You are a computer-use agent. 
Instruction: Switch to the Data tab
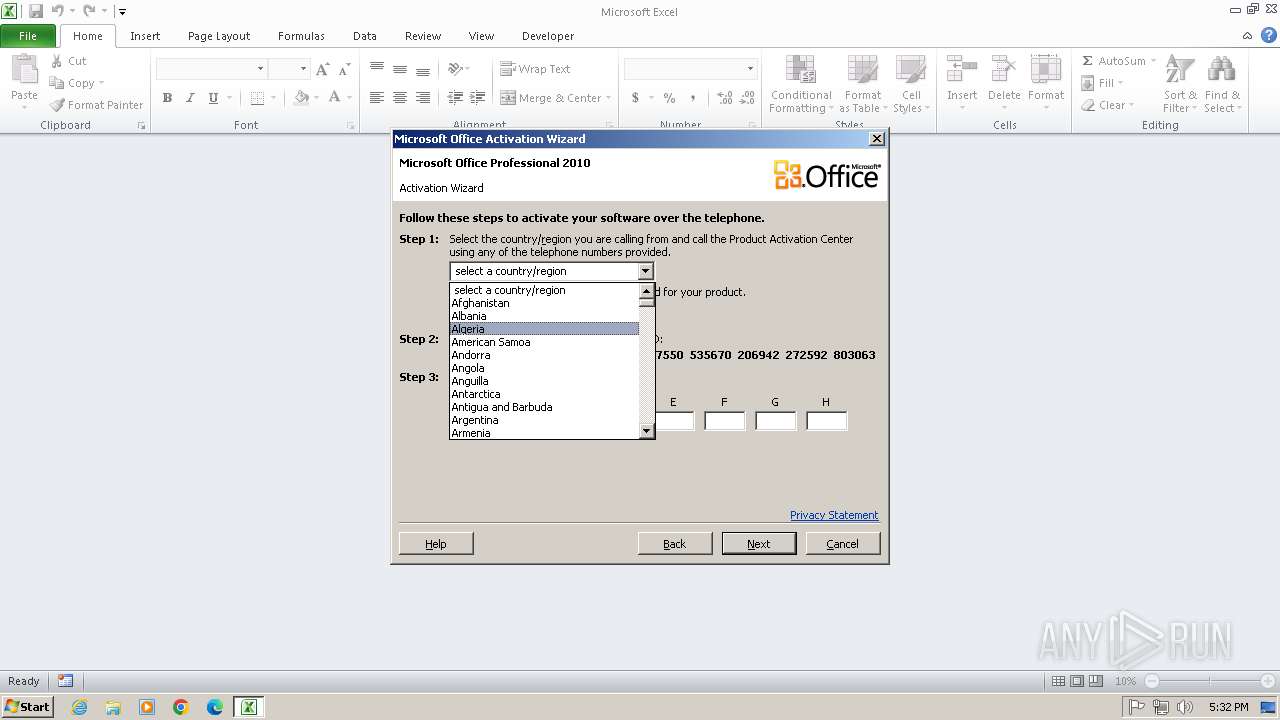click(365, 36)
